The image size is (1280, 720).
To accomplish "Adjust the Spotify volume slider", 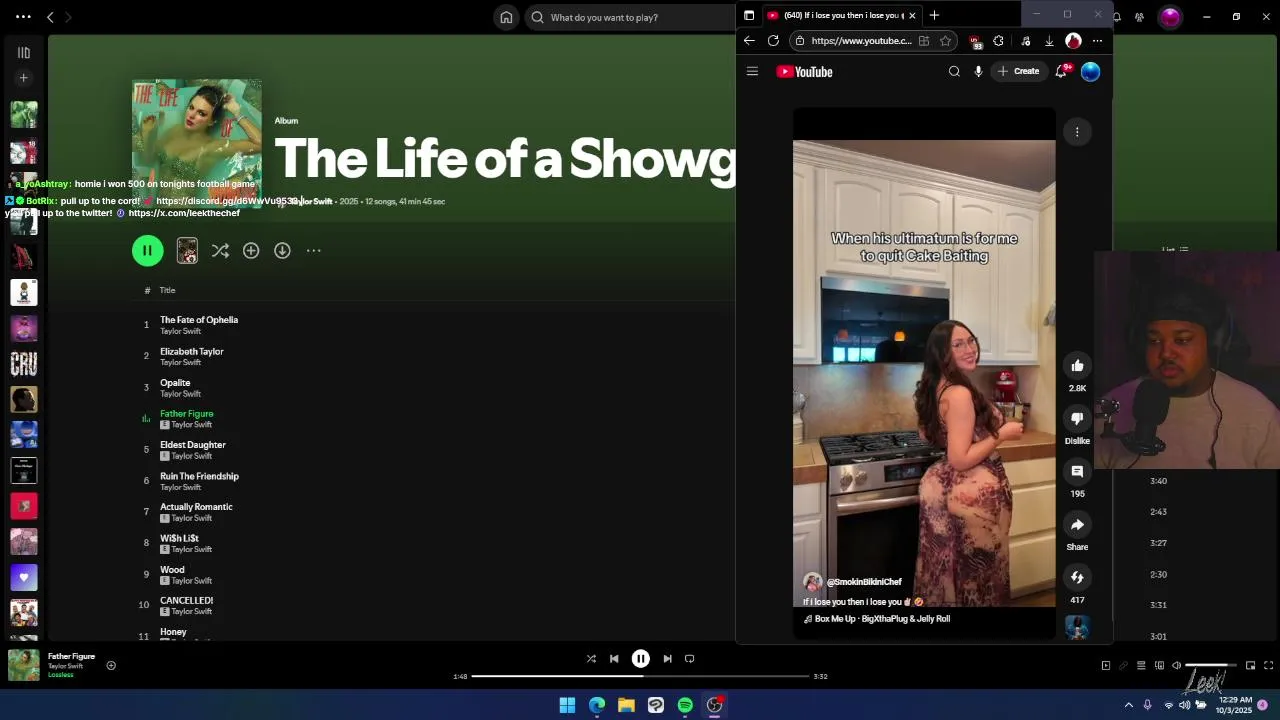I will tap(1211, 665).
